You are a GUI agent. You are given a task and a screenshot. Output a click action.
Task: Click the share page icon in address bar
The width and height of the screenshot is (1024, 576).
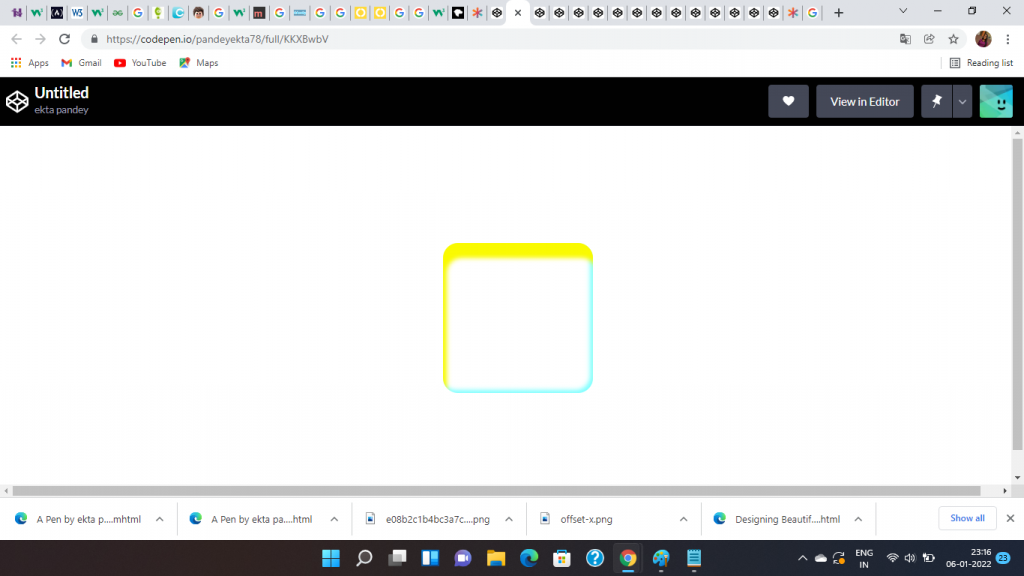coord(929,39)
